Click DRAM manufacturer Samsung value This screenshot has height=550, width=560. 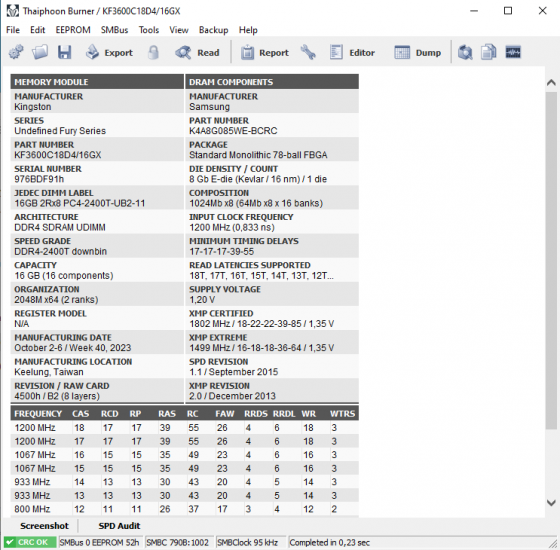(209, 107)
